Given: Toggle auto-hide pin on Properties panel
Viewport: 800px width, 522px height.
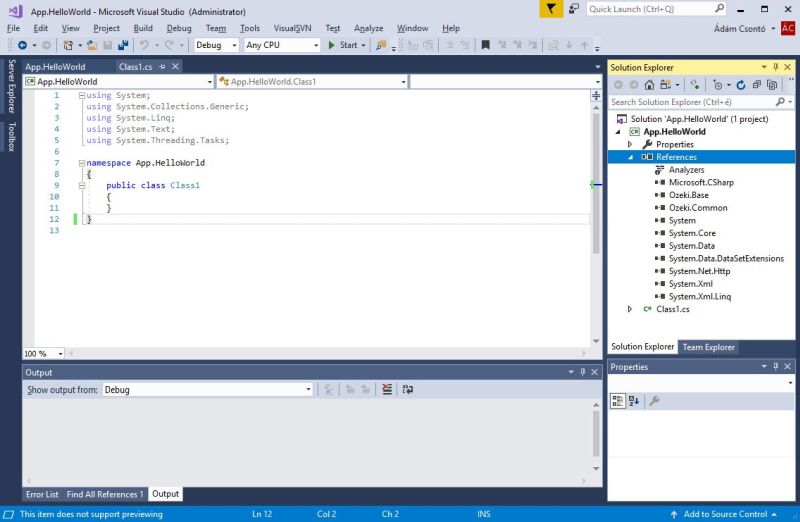Looking at the screenshot, I should (776, 366).
